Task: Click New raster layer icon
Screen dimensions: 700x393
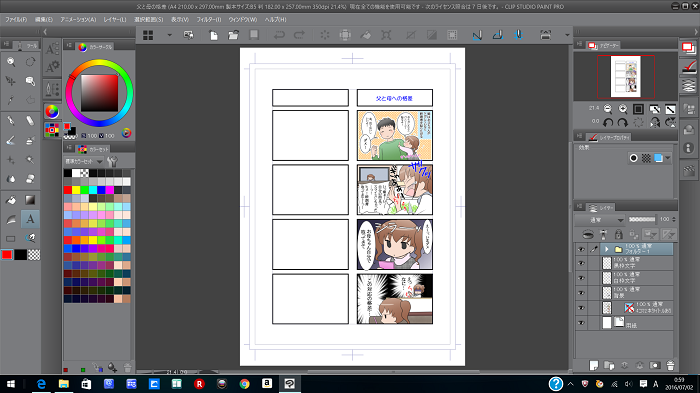Action: (594, 365)
